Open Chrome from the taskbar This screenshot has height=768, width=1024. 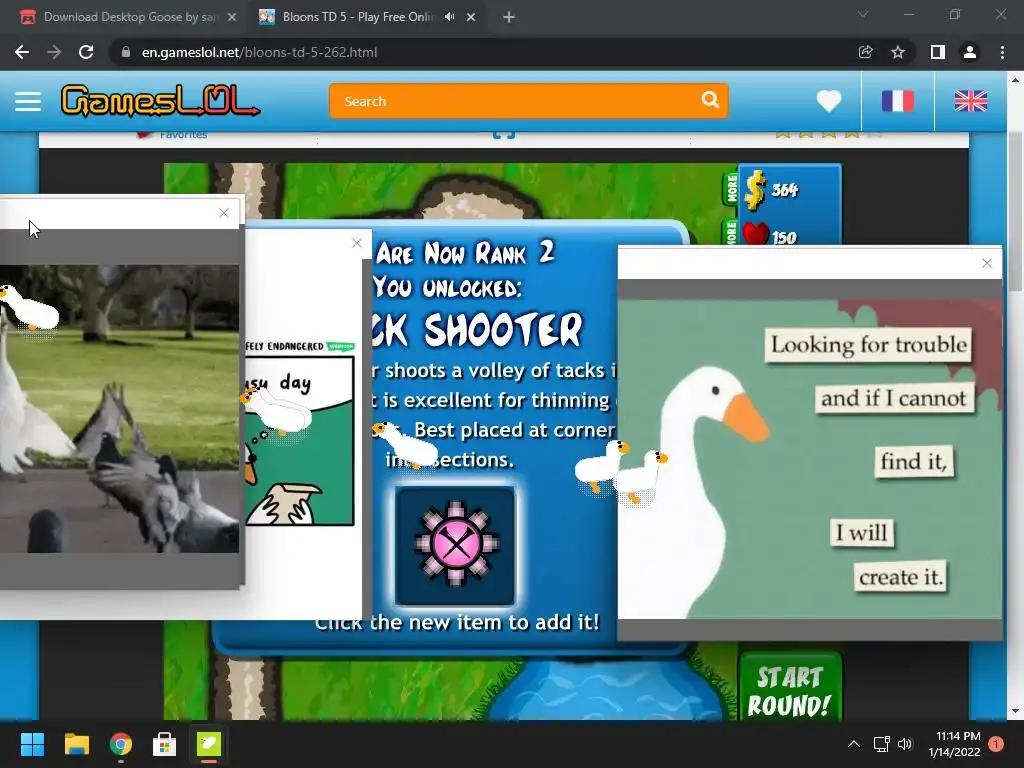point(120,744)
